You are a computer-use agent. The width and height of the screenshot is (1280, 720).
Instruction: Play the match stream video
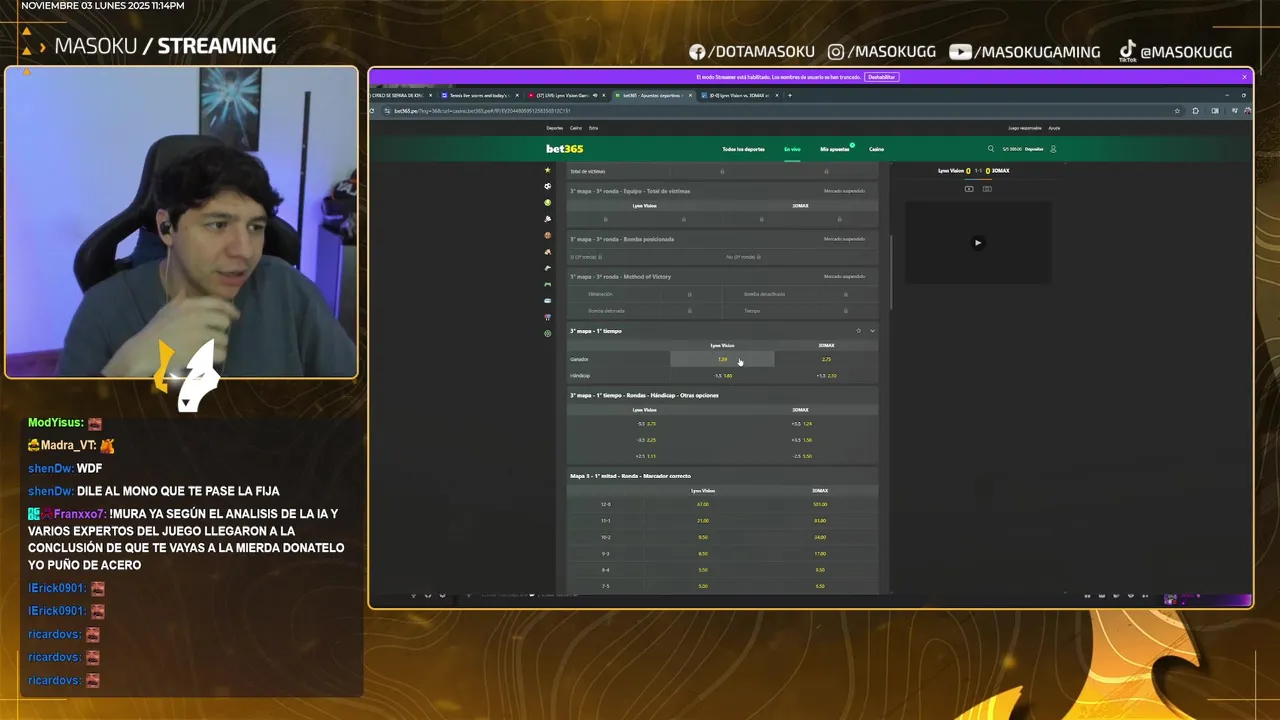click(x=978, y=242)
